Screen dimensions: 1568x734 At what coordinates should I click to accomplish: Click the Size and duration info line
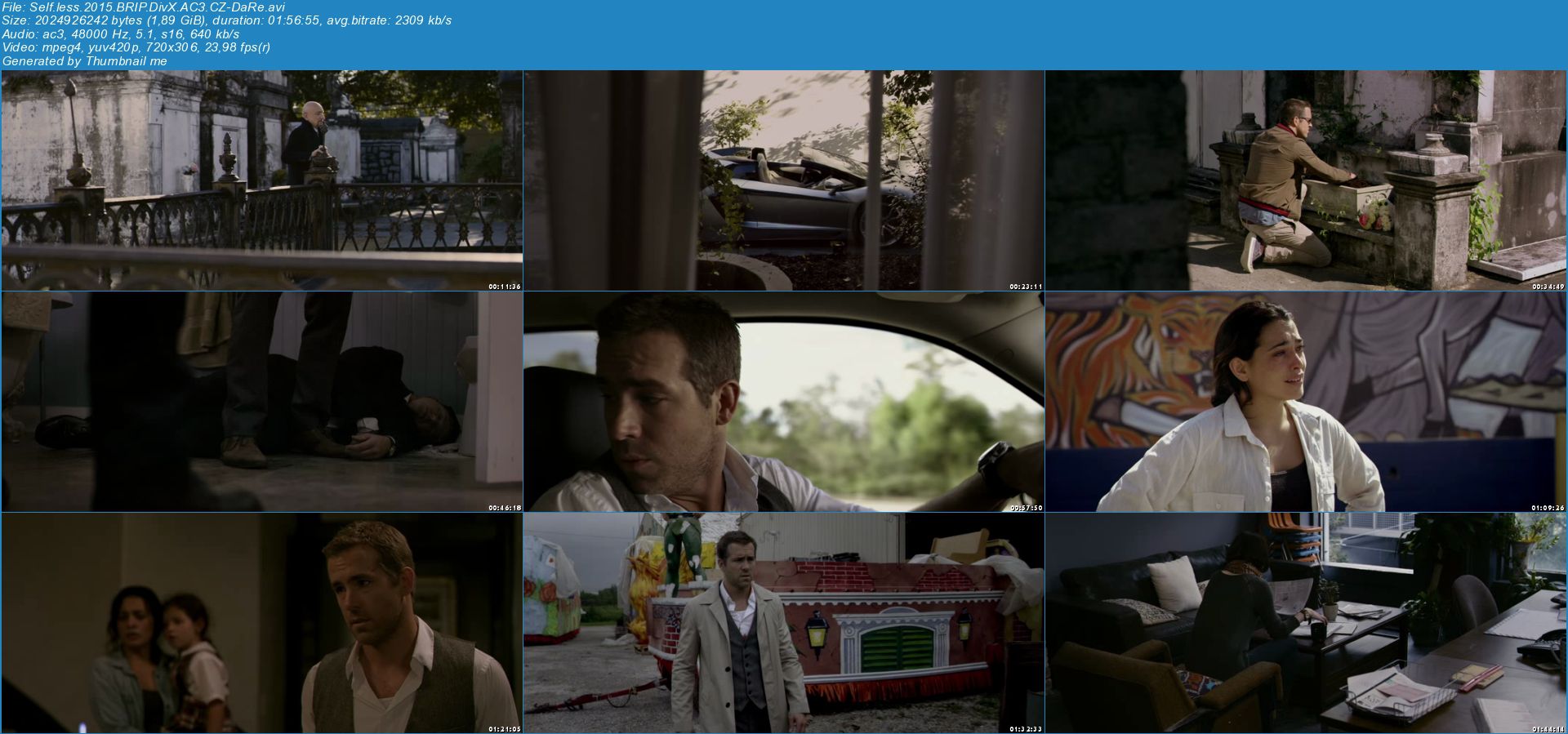pos(226,20)
